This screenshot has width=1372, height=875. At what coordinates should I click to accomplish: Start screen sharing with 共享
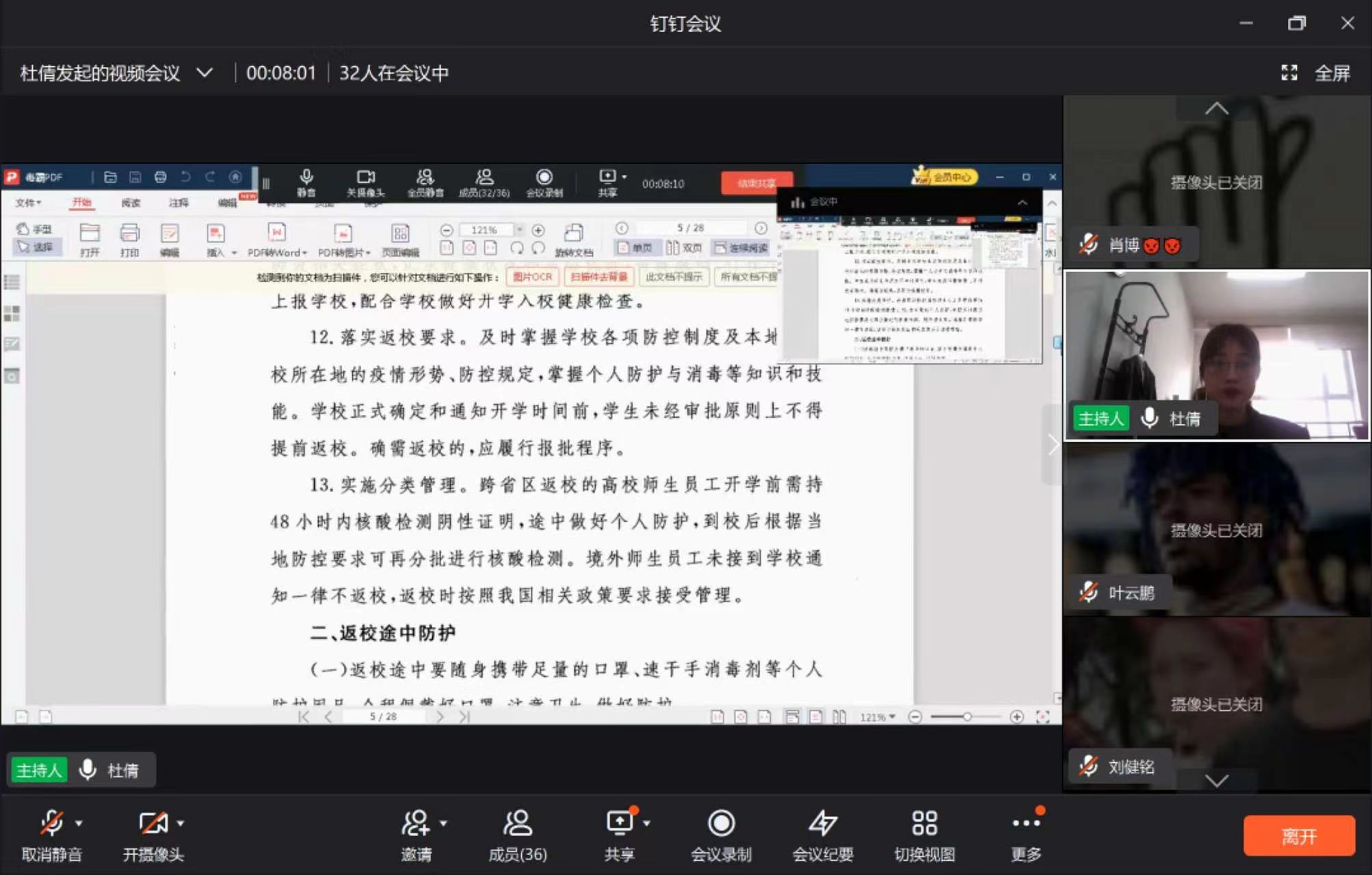[619, 835]
